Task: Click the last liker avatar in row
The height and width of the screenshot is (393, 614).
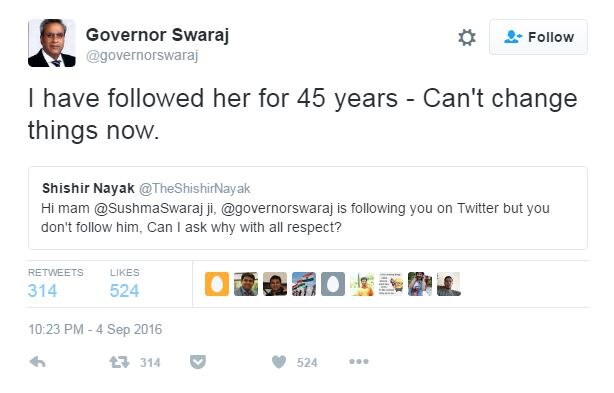Action: click(449, 284)
